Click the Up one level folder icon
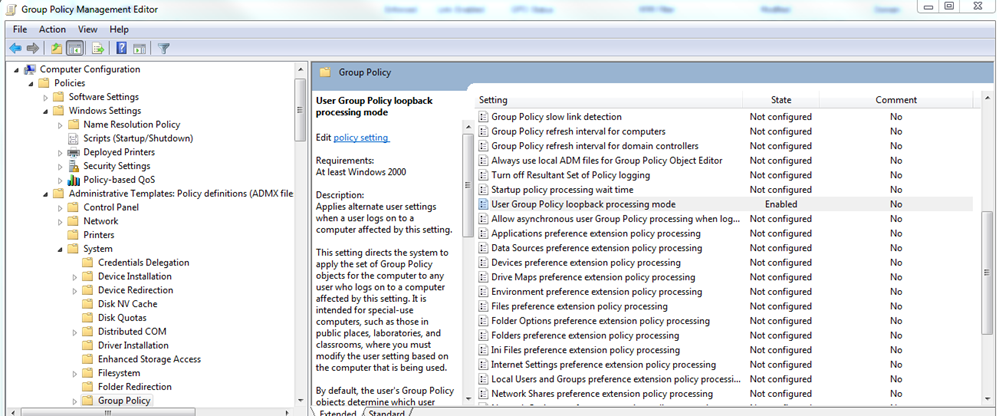 57,48
